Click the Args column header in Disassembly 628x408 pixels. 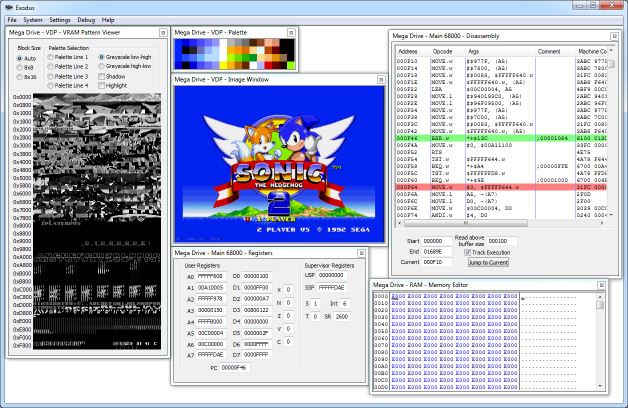point(500,52)
